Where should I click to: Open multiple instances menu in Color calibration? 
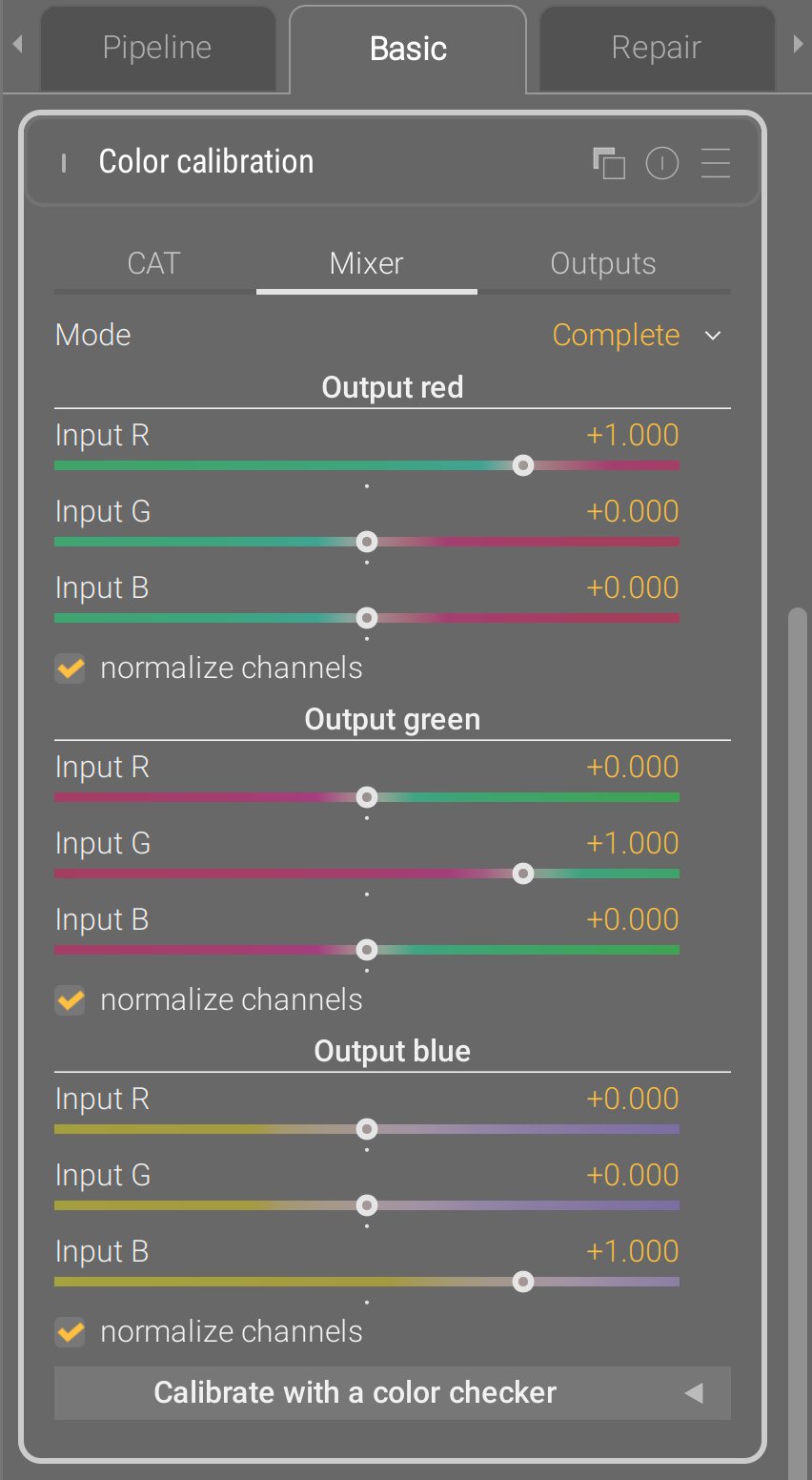608,163
